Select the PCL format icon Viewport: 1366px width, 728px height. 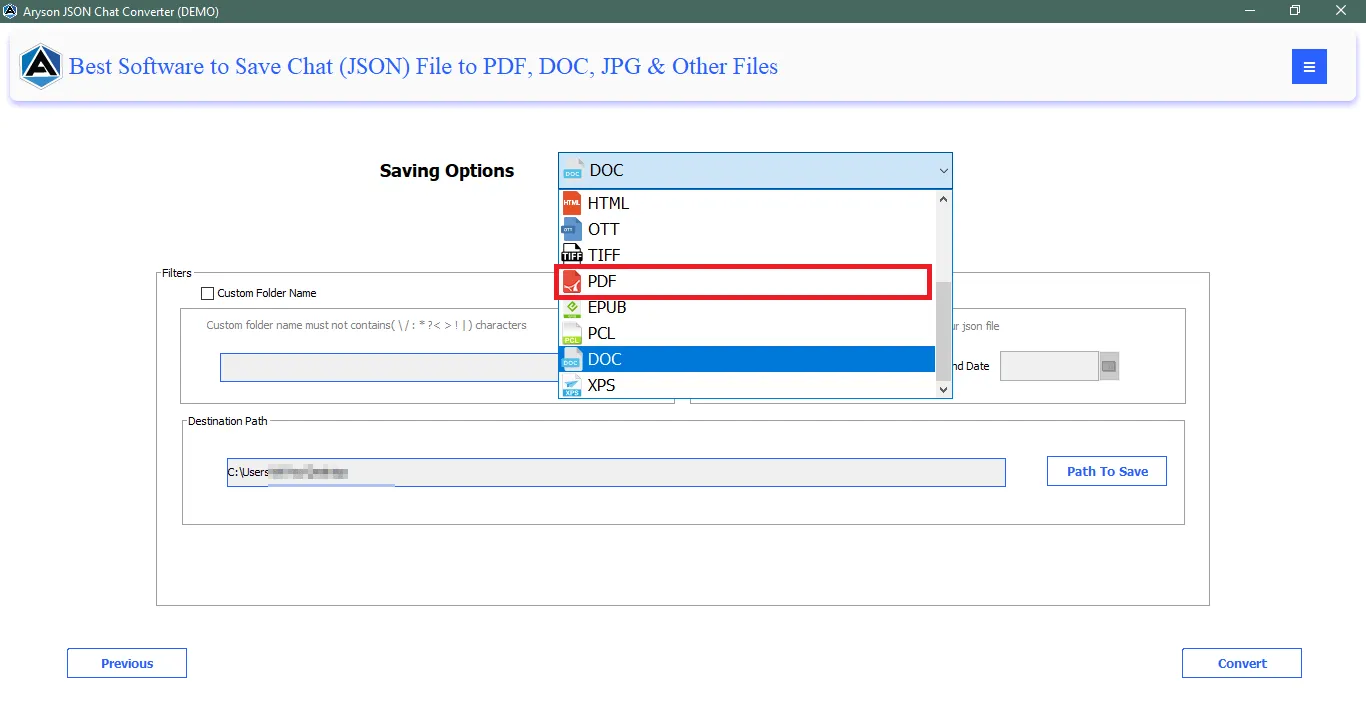(x=571, y=333)
